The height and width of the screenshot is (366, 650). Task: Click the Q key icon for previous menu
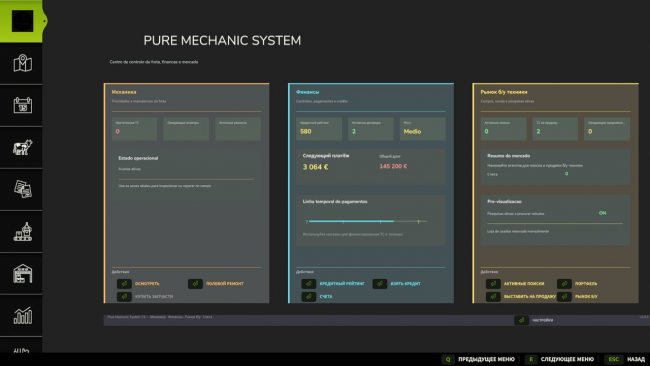click(x=447, y=359)
